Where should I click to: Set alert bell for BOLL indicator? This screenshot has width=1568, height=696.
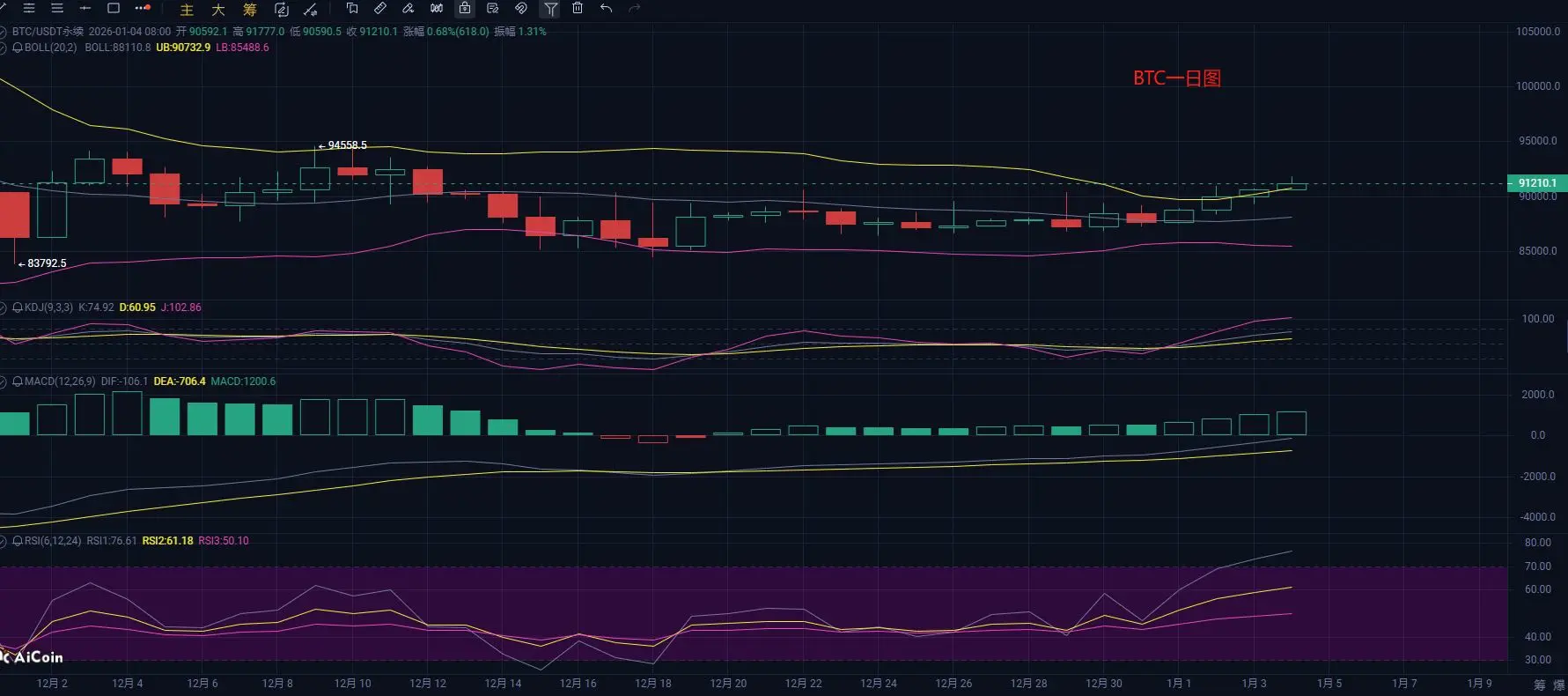tap(18, 48)
